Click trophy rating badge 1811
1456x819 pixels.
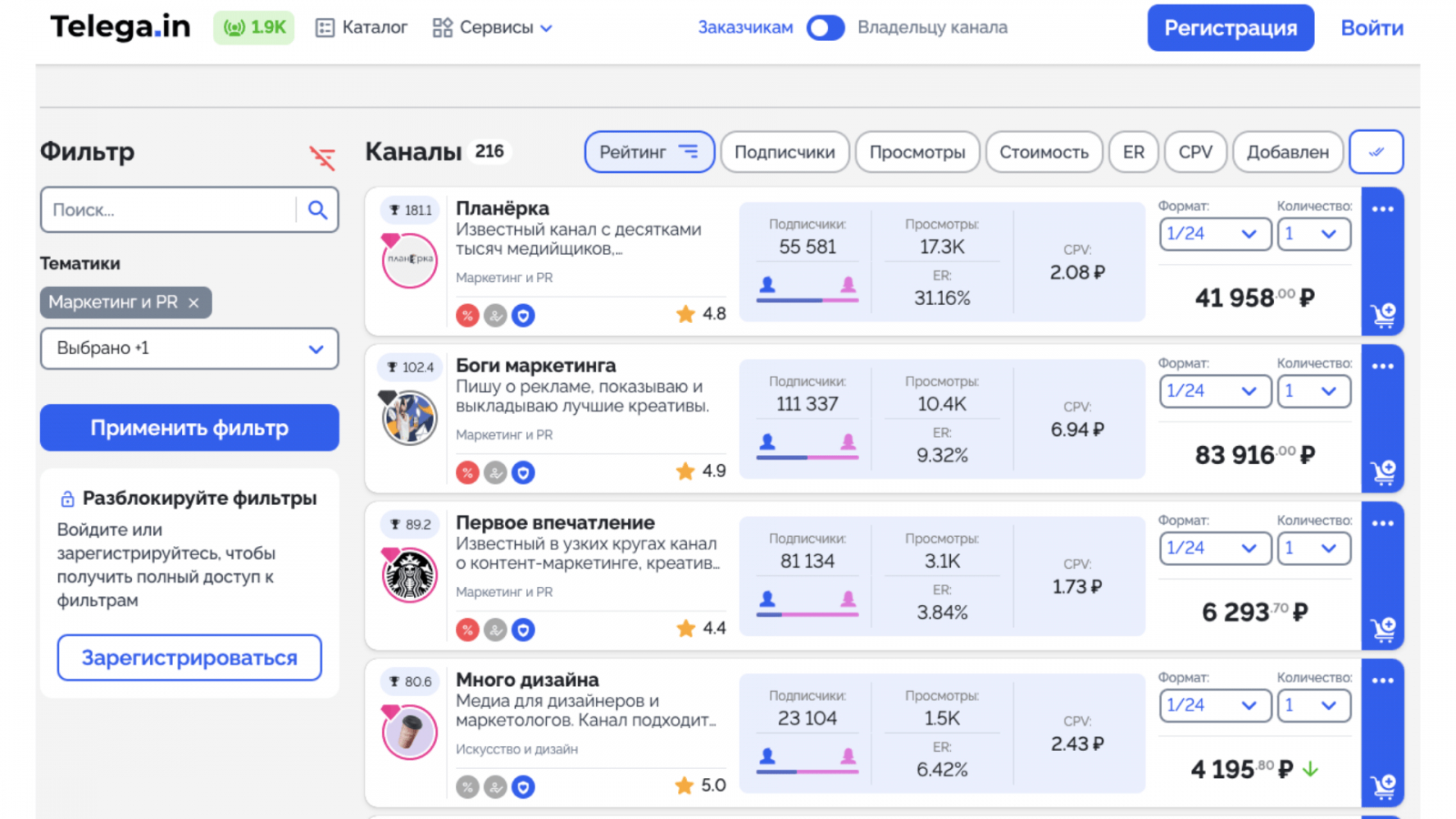410,210
